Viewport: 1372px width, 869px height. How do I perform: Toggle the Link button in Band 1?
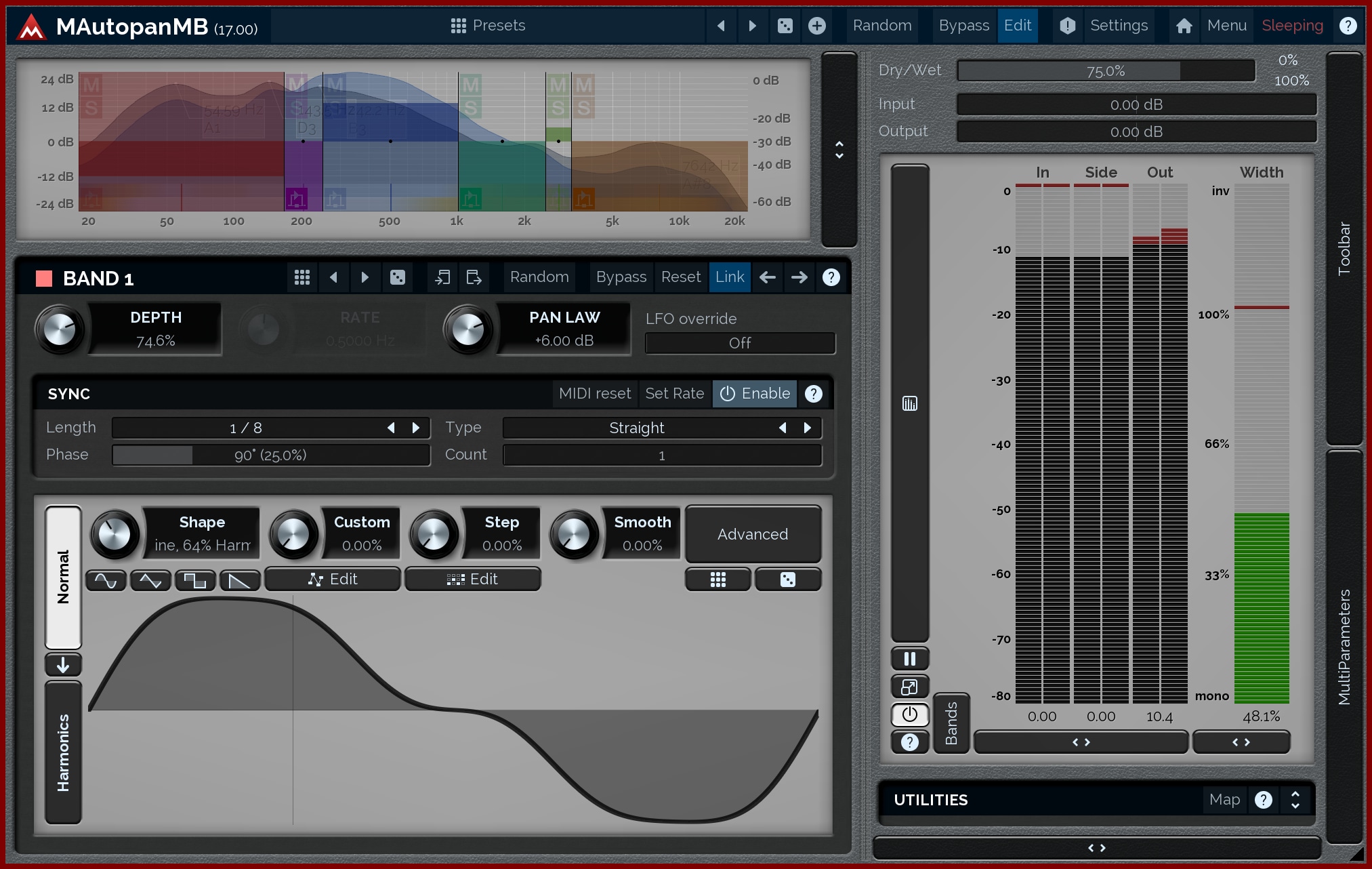tap(729, 277)
